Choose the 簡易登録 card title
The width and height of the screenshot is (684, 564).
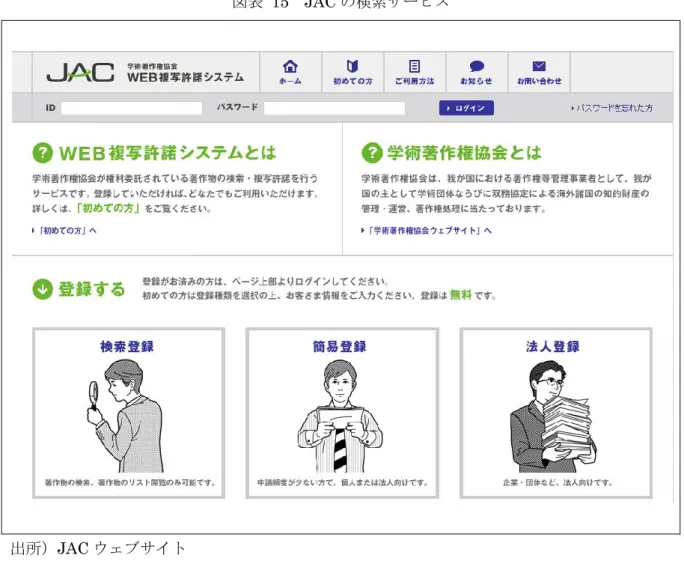coord(340,346)
